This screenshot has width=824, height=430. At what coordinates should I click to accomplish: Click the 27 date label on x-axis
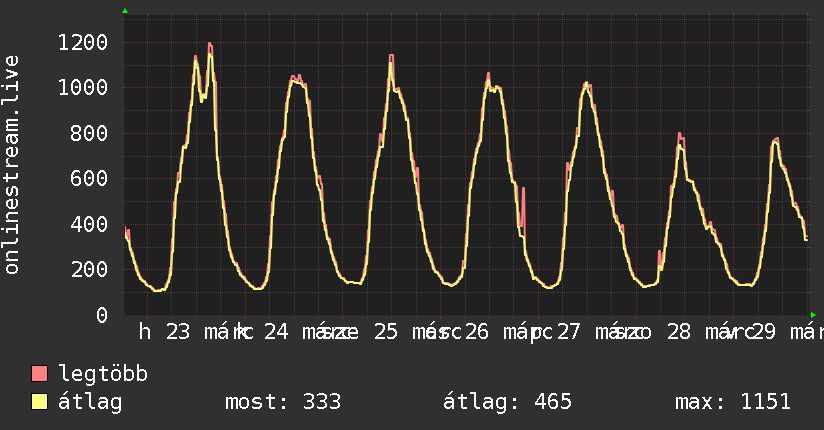[568, 332]
